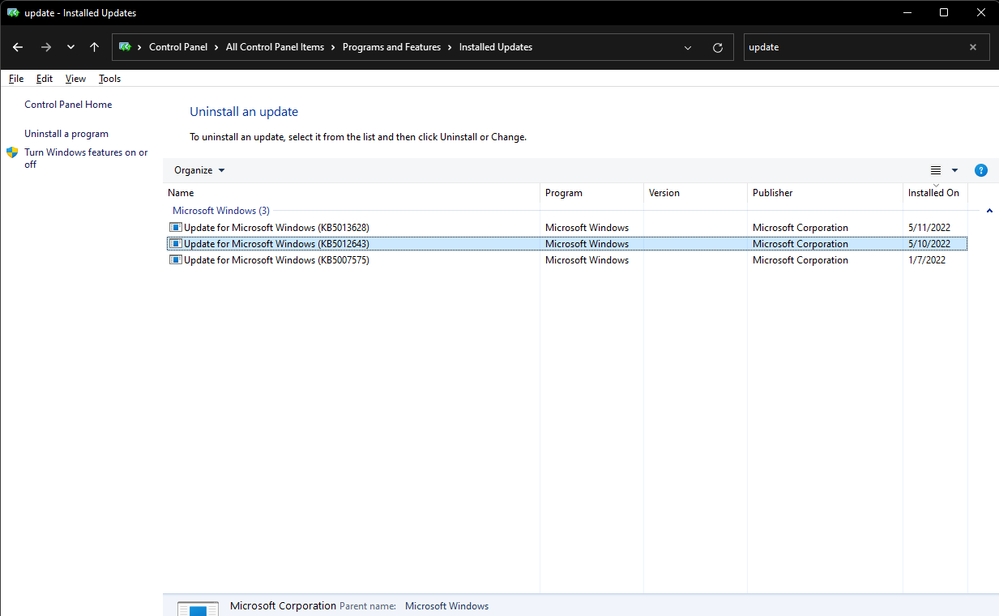999x616 pixels.
Task: Maximize the Installed Updates window
Action: tap(944, 13)
